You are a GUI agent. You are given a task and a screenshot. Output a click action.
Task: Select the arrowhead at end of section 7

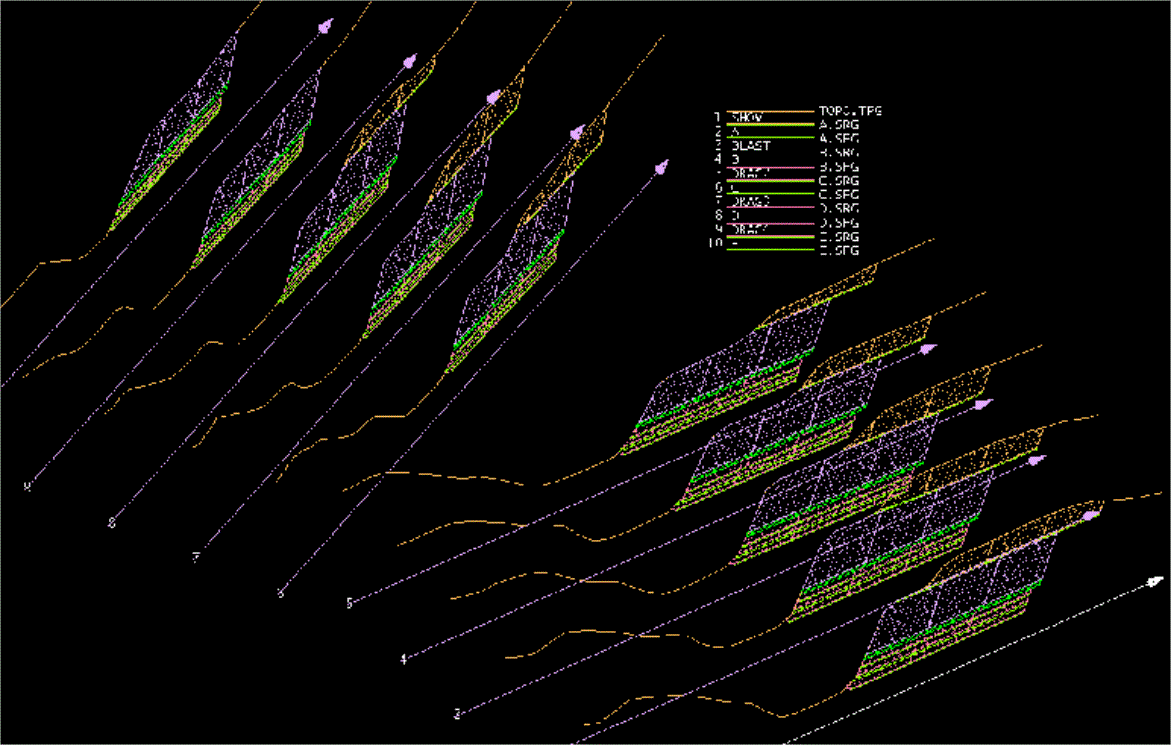coord(493,98)
